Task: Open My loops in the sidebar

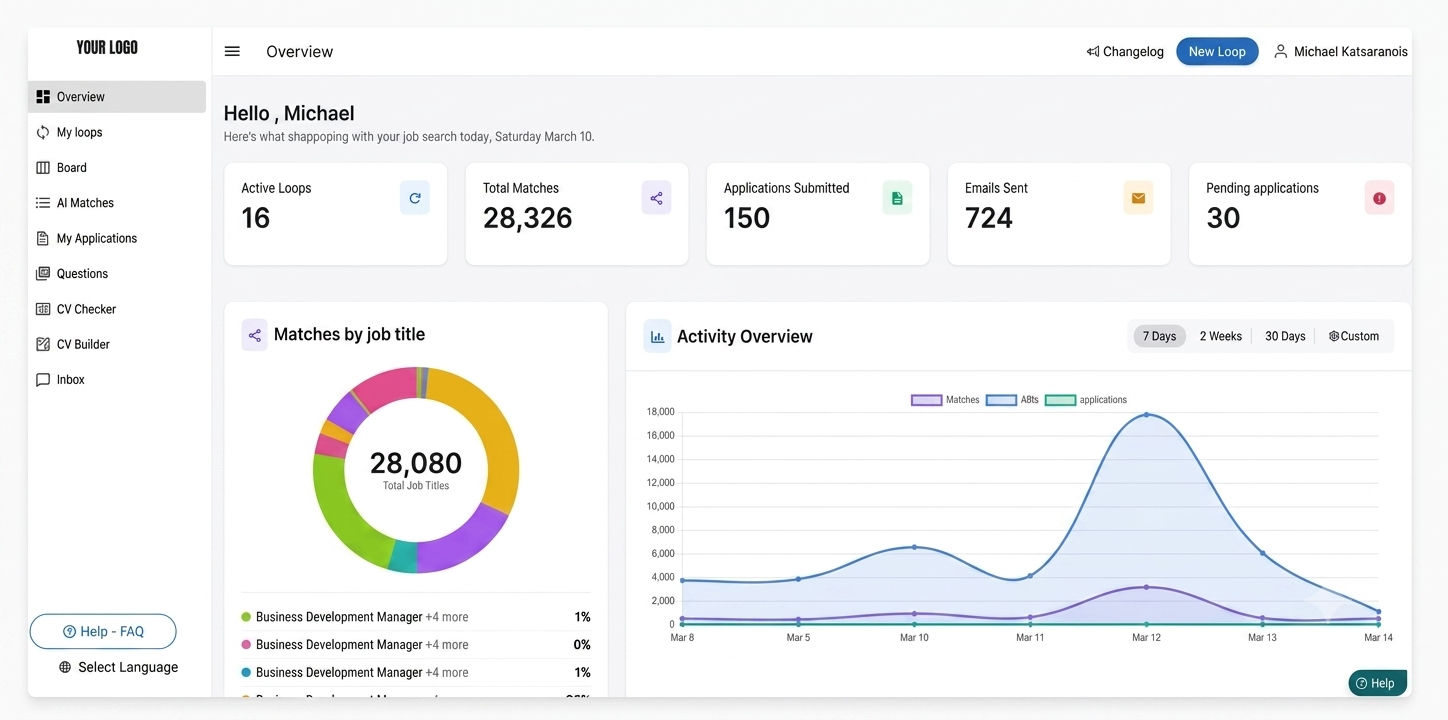Action: pyautogui.click(x=117, y=132)
